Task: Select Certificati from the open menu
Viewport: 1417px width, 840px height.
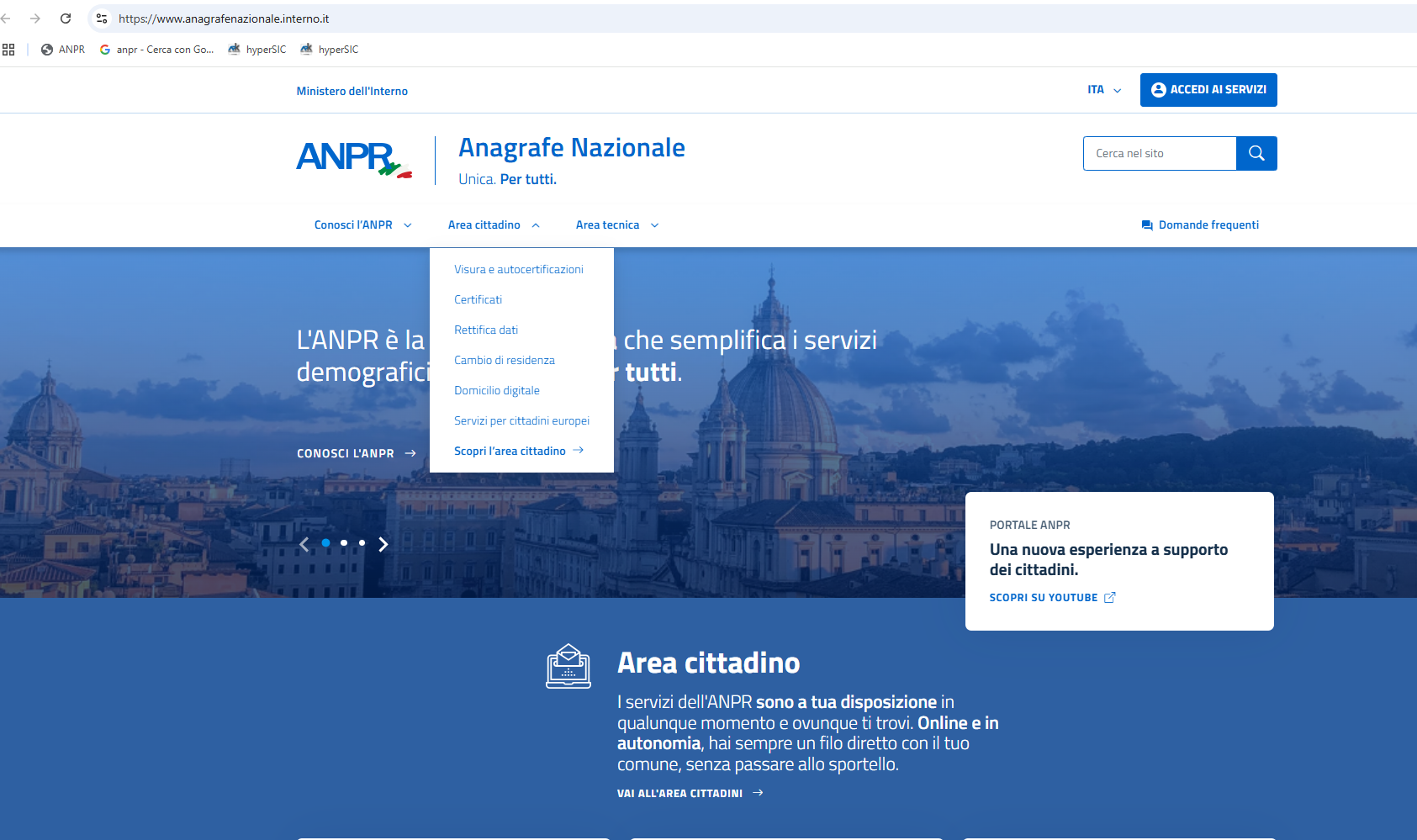Action: pyautogui.click(x=478, y=299)
